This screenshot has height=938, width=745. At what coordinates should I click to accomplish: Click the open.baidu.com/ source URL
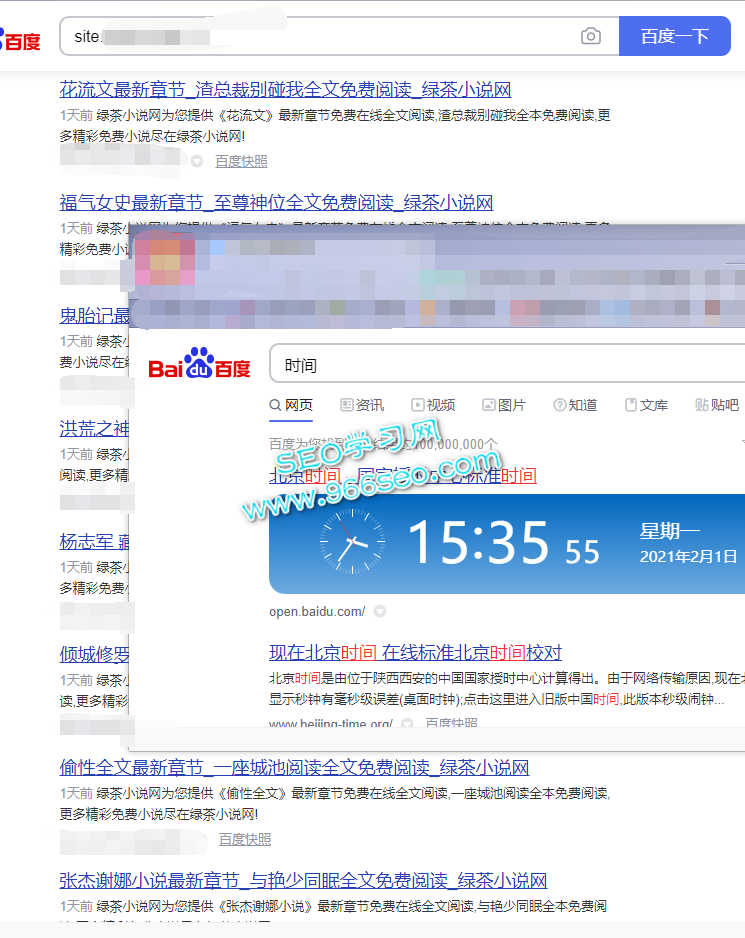click(317, 611)
